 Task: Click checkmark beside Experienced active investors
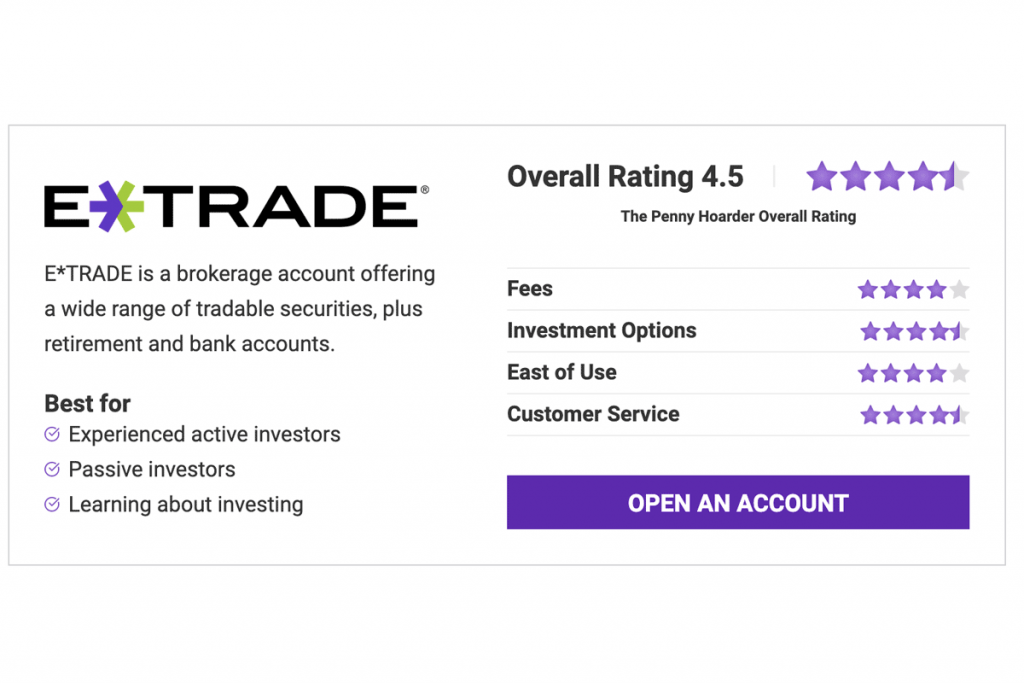pos(52,434)
